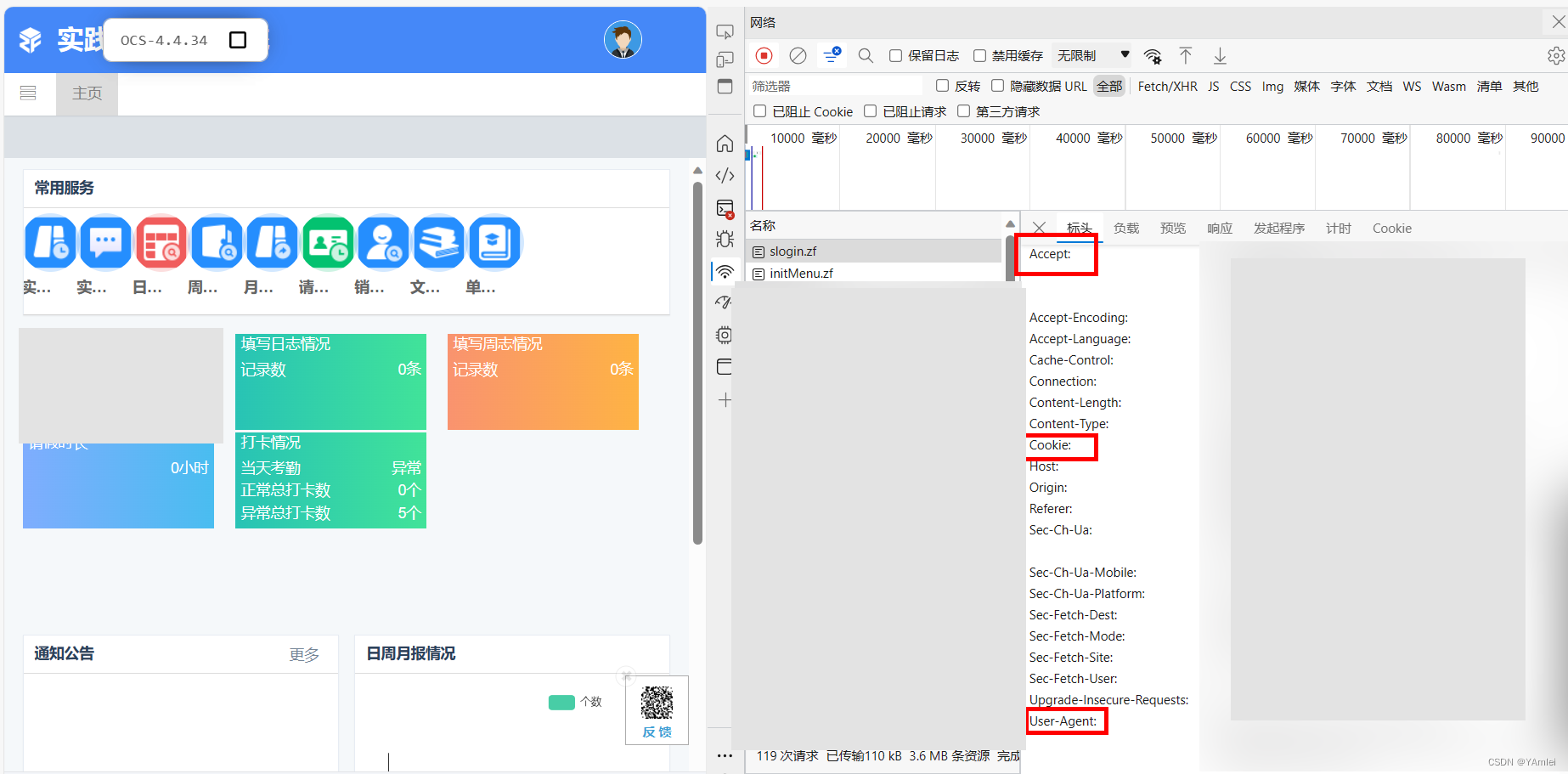
Task: Click into the 筛选器 filter input field
Action: pyautogui.click(x=835, y=86)
